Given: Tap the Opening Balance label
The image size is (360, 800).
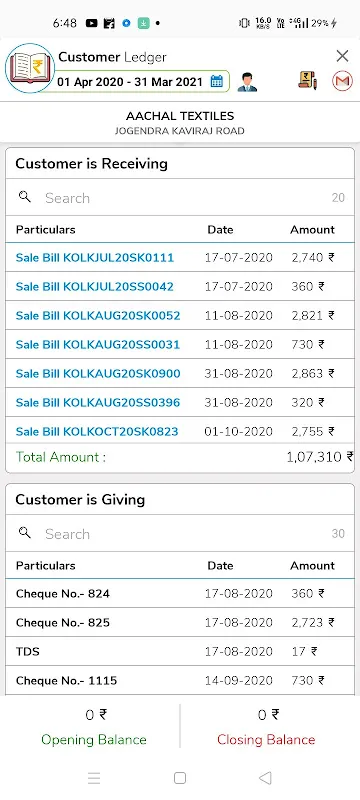Looking at the screenshot, I should point(94,739).
